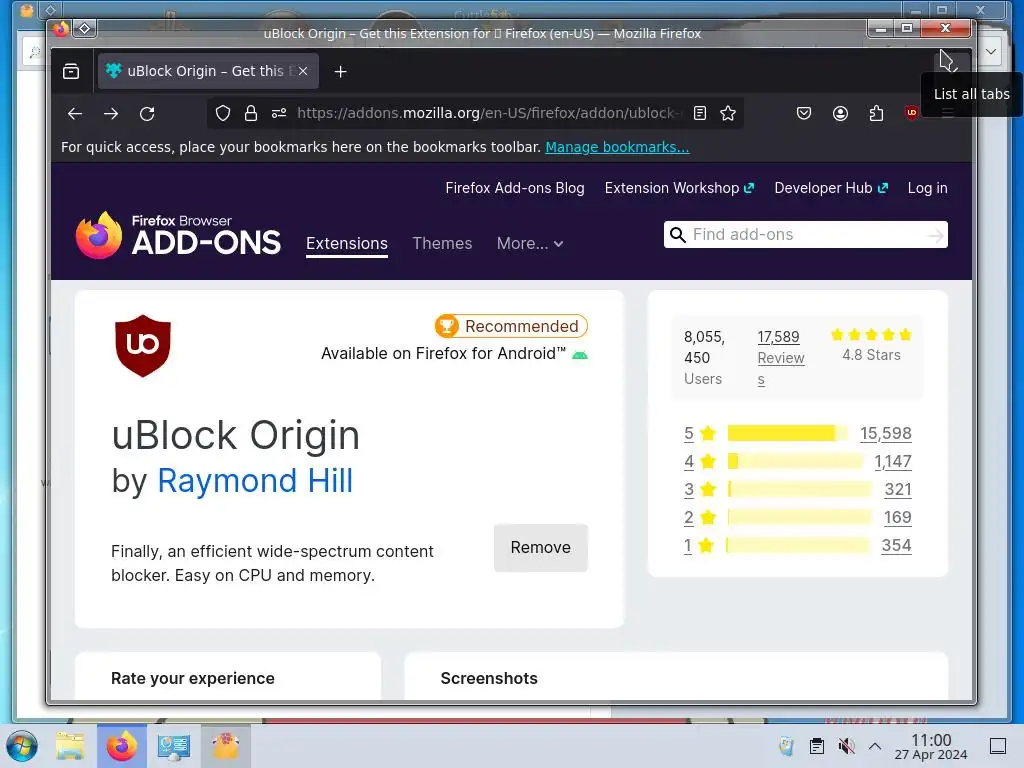This screenshot has height=768, width=1024.
Task: Go back to the previous page
Action: tap(75, 114)
